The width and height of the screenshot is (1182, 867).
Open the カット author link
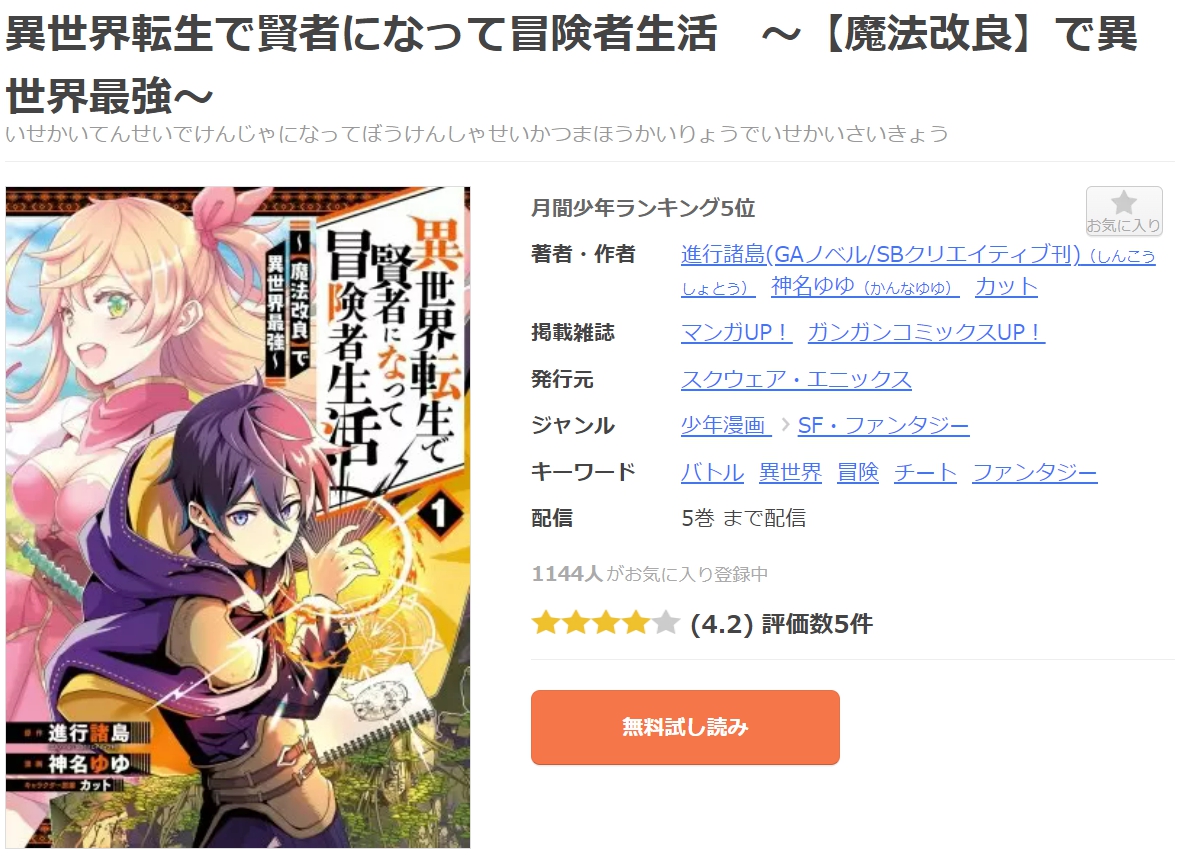1006,286
